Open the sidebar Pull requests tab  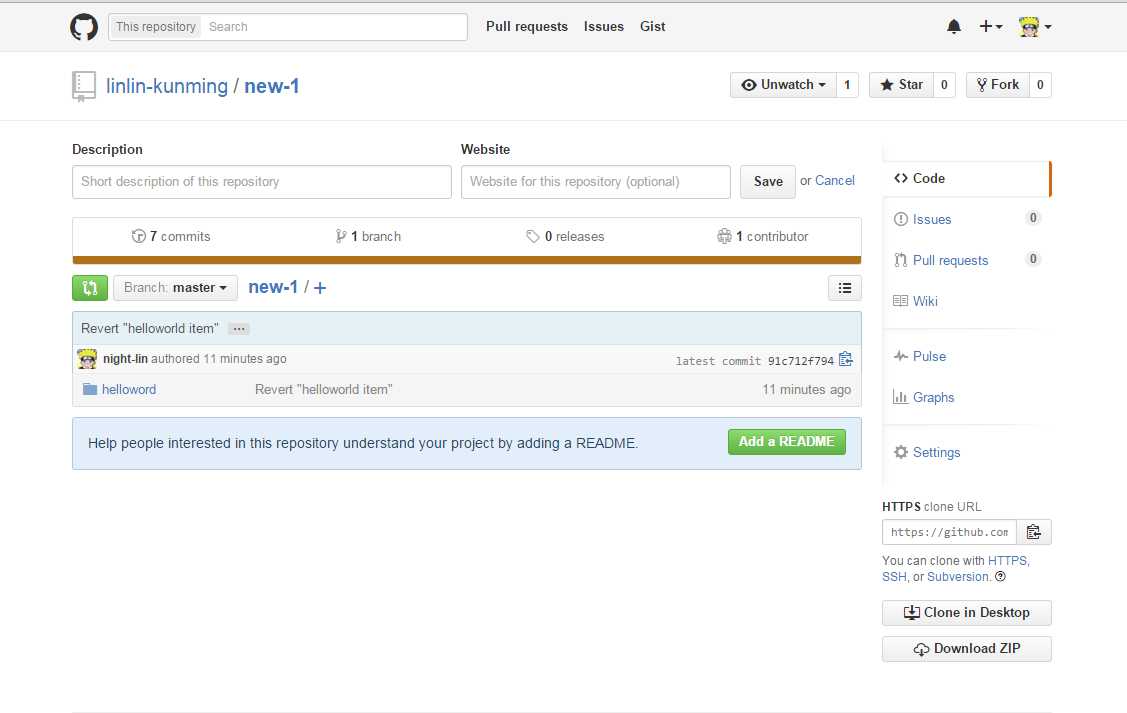pyautogui.click(x=967, y=260)
